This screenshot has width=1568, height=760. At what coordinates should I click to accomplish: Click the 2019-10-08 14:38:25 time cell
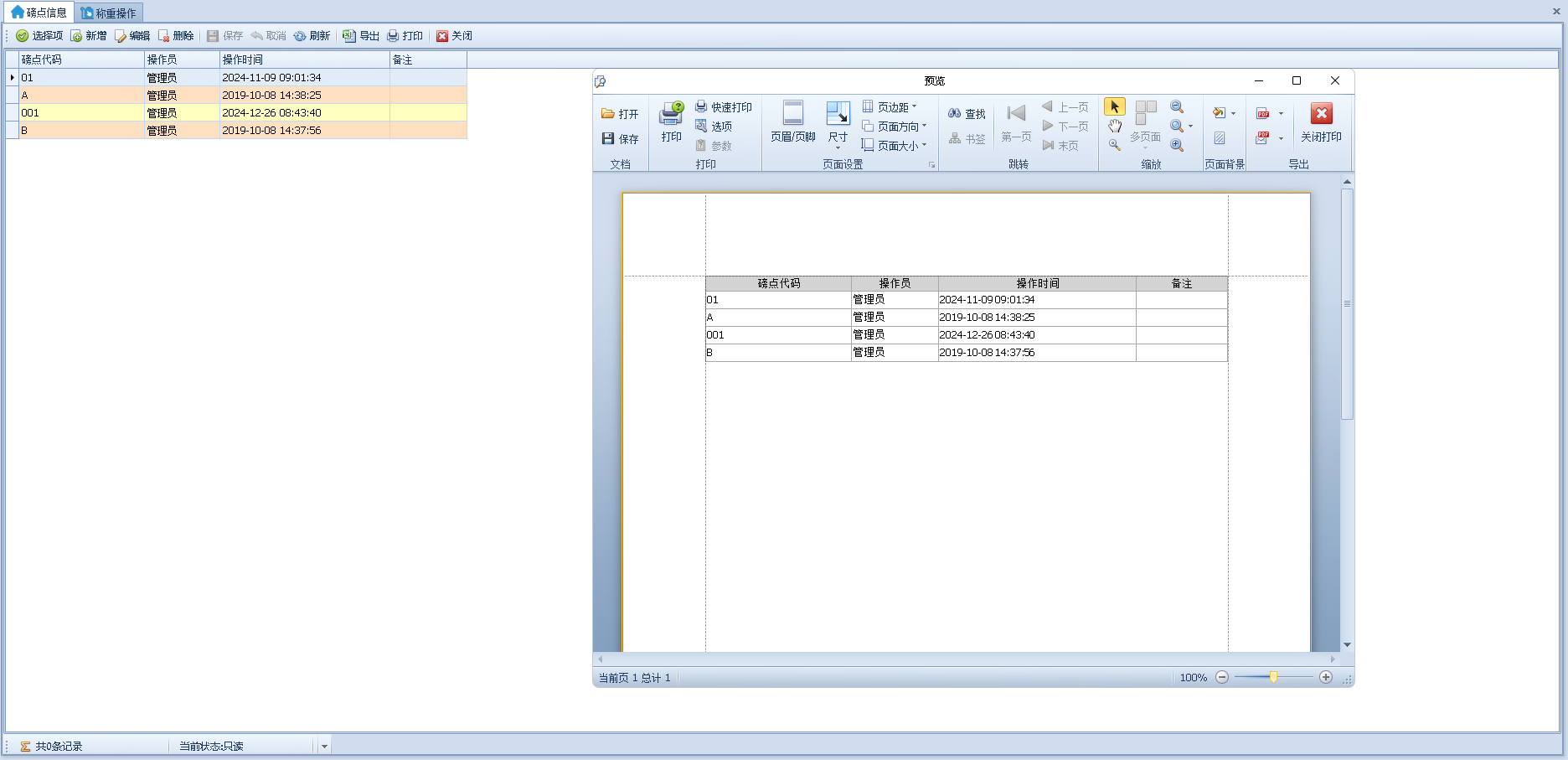click(x=305, y=95)
